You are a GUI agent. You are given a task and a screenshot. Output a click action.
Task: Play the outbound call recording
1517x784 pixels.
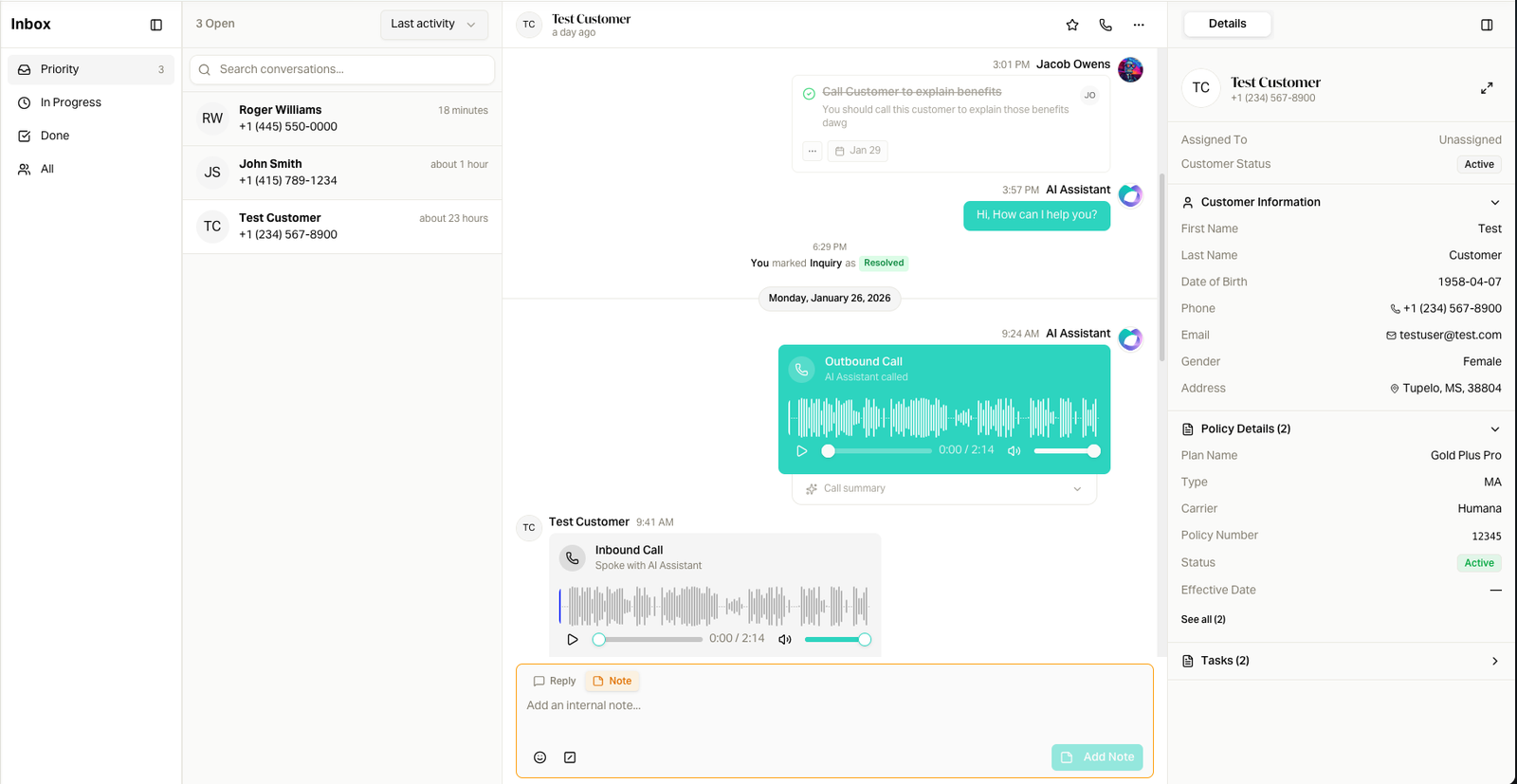point(801,451)
